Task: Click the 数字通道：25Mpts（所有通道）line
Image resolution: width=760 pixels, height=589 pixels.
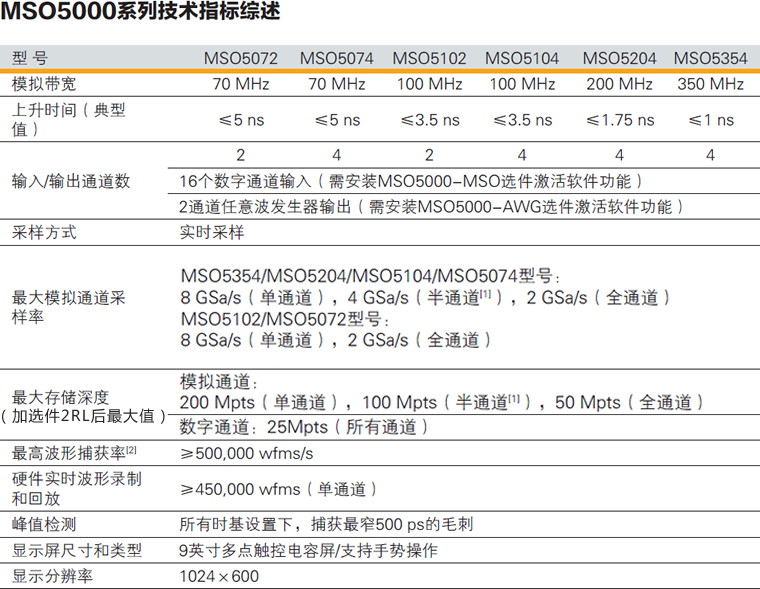Action: 304,427
